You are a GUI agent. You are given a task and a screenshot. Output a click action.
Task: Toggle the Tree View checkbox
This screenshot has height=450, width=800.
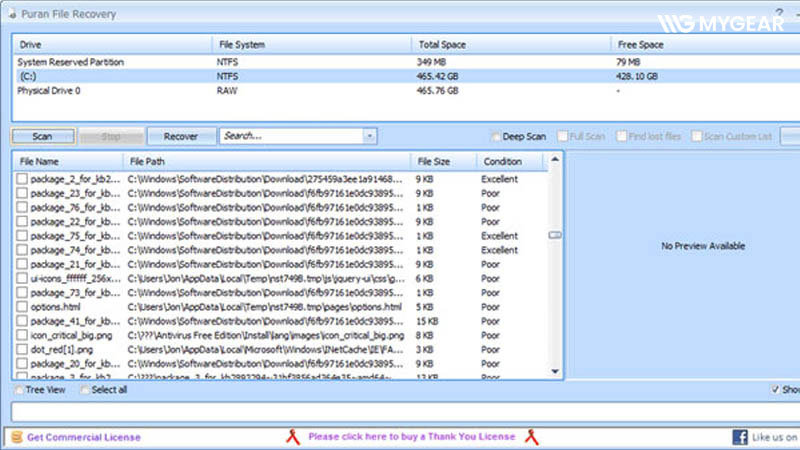click(x=20, y=390)
